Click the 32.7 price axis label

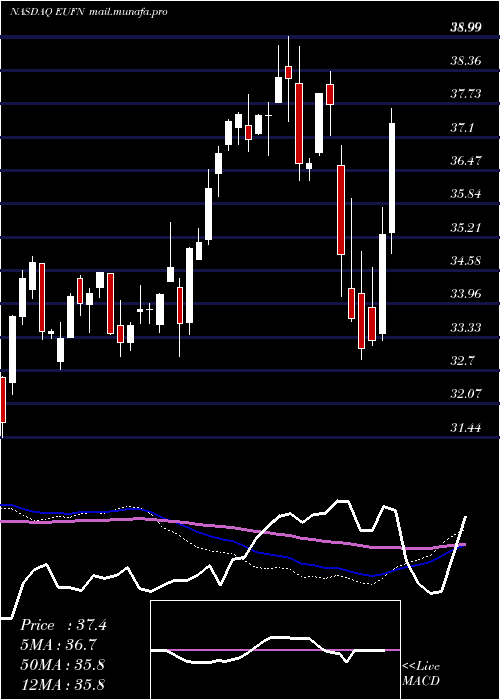(x=462, y=361)
